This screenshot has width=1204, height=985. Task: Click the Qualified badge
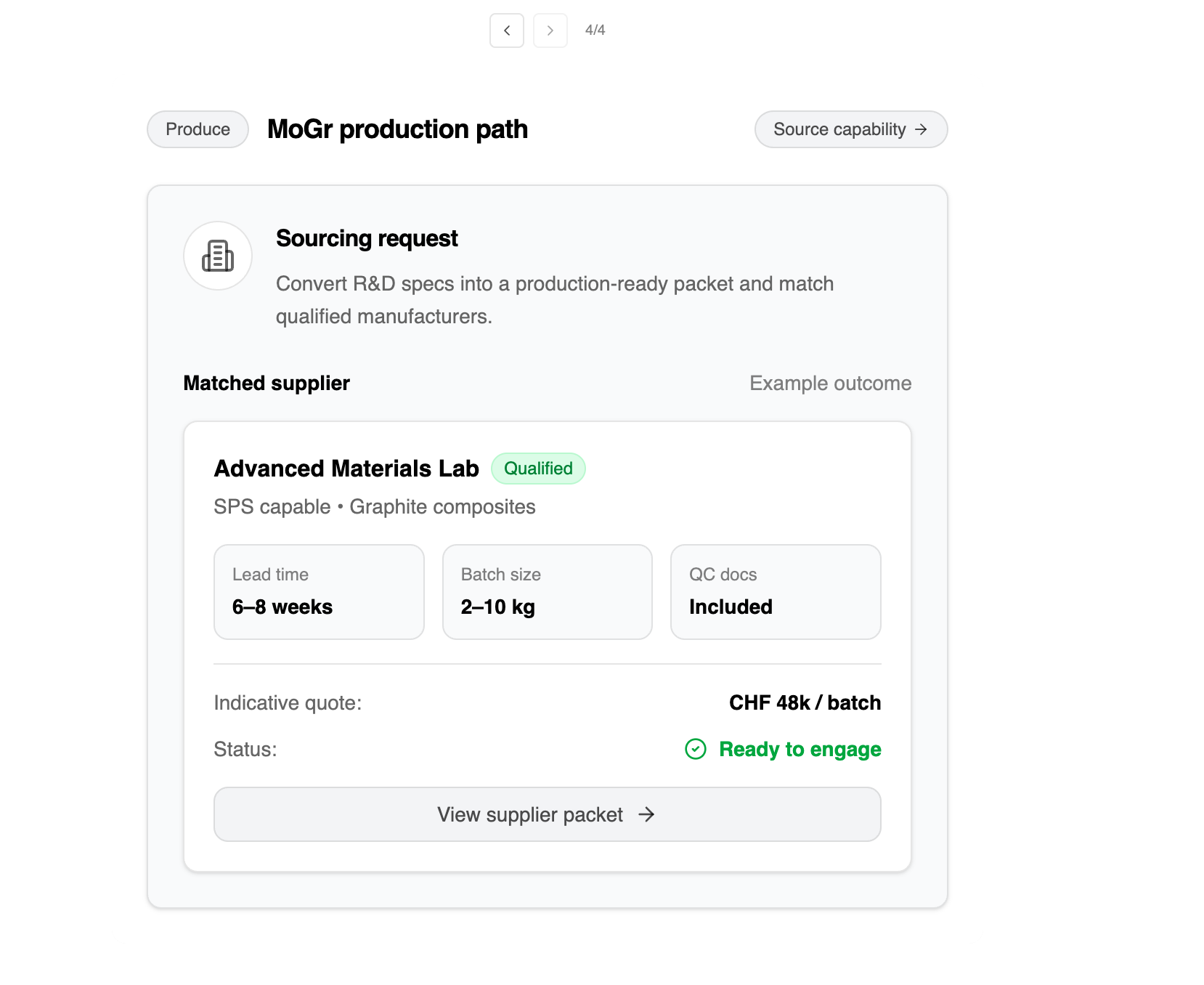(x=538, y=469)
